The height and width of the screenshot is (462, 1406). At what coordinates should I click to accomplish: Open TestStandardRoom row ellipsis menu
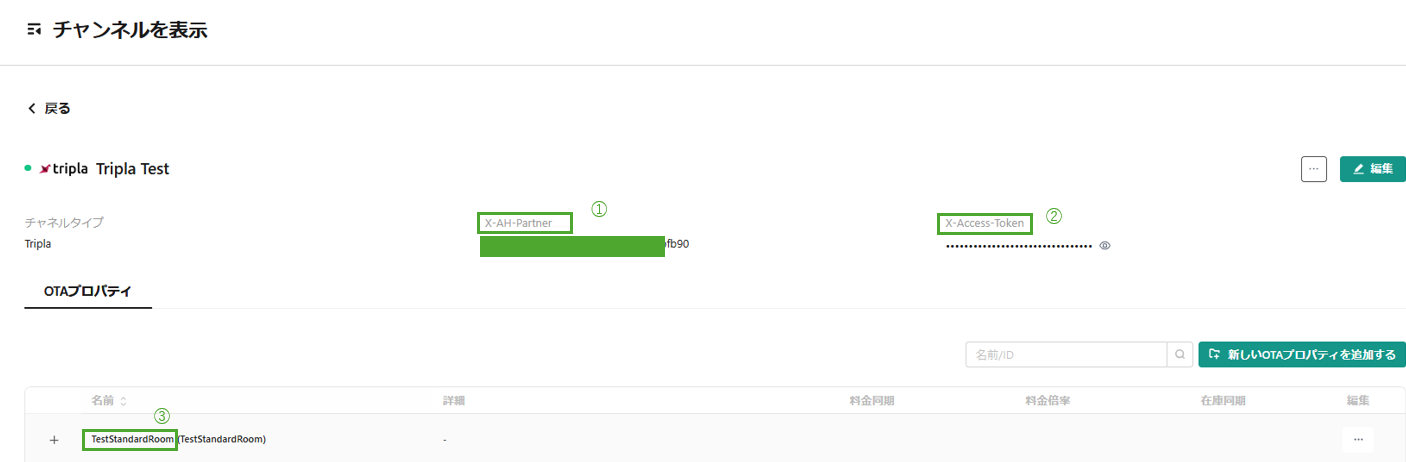1357,439
